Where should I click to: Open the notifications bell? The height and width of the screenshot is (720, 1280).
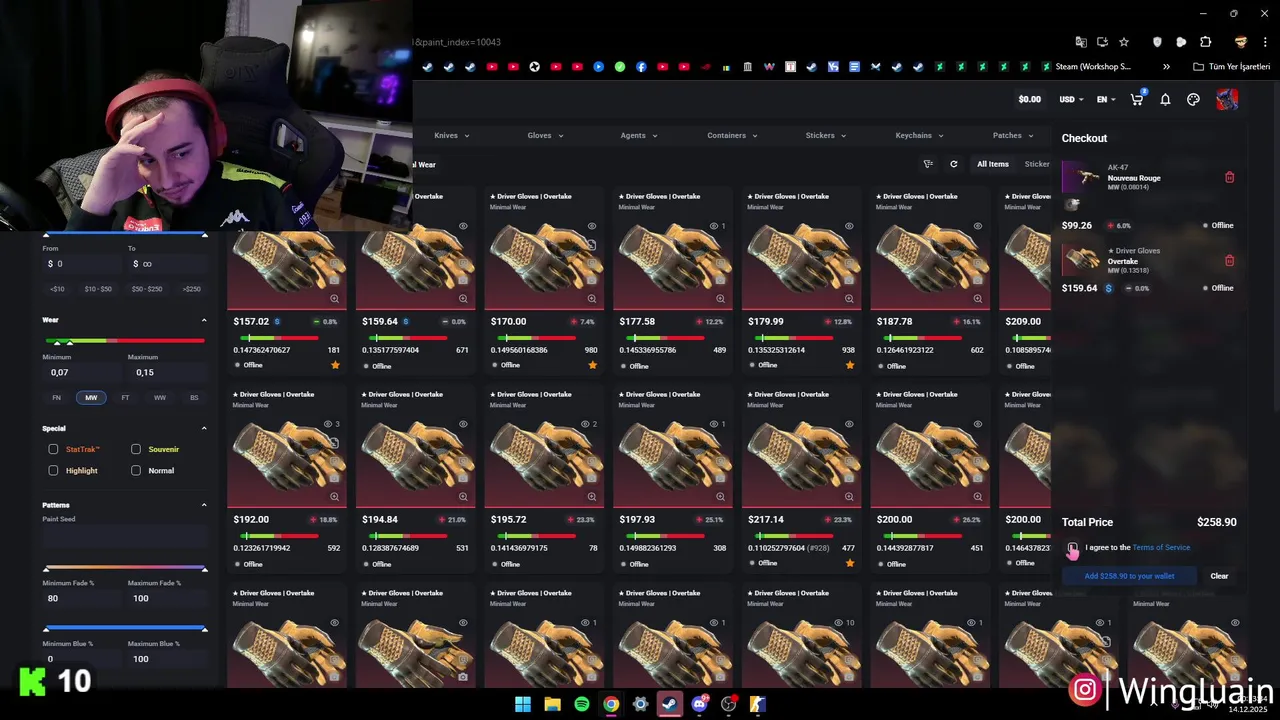1165,99
